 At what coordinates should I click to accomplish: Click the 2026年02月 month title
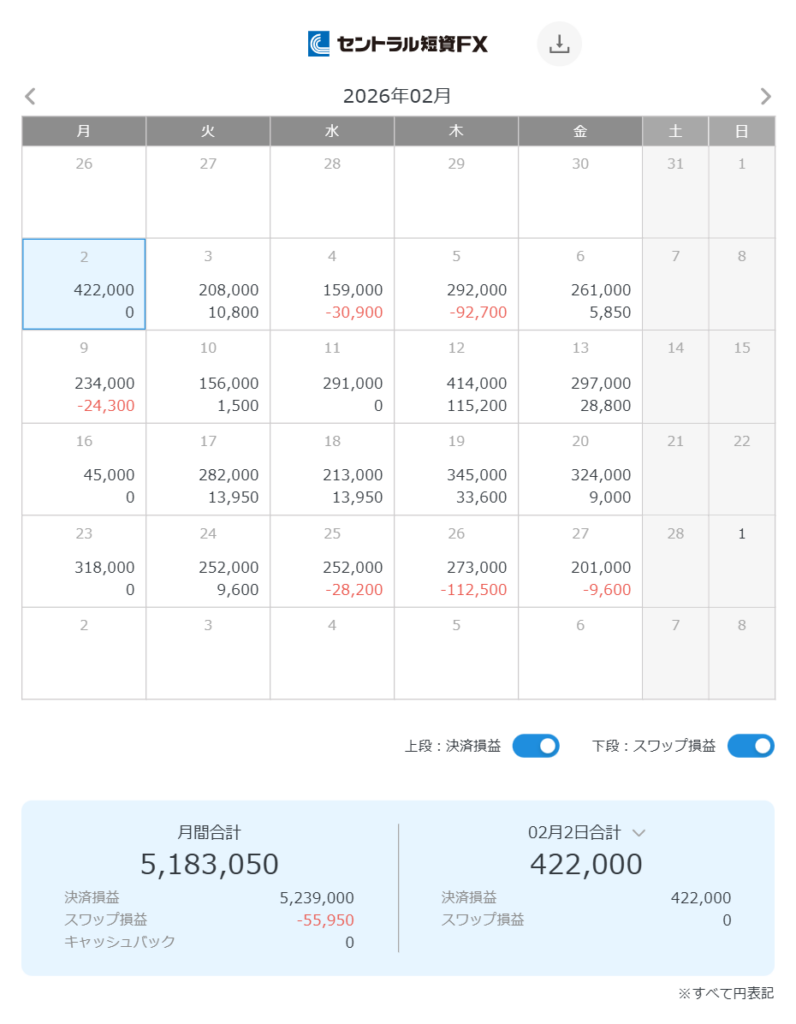[x=397, y=97]
